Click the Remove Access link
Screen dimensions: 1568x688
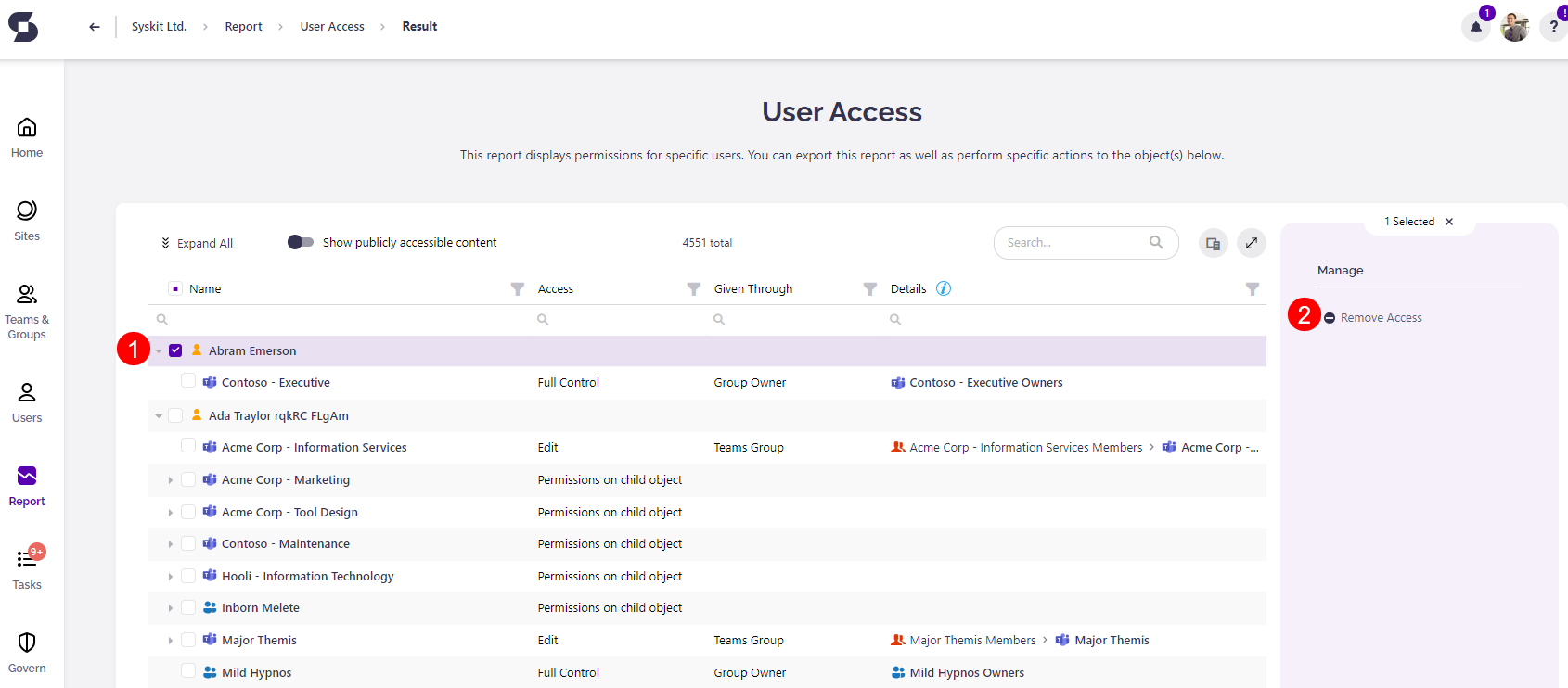point(1381,318)
